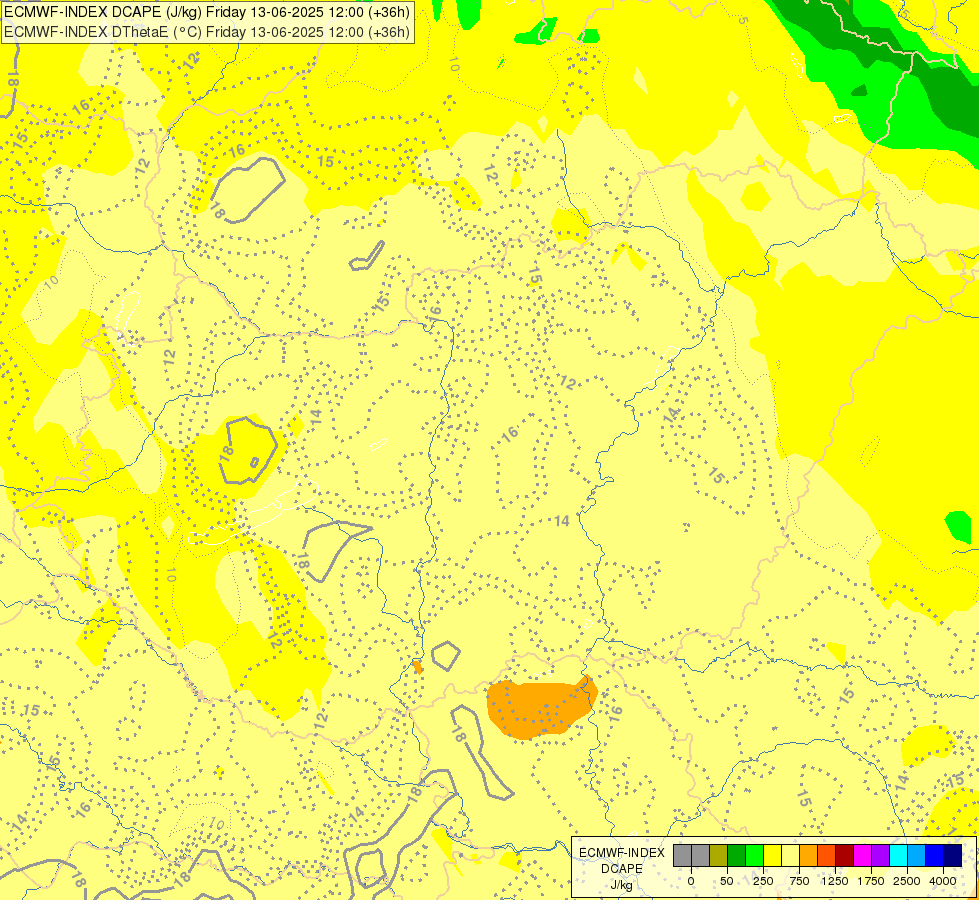Click the DCAPE (J/kg) title line
This screenshot has width=979, height=900.
pyautogui.click(x=207, y=12)
